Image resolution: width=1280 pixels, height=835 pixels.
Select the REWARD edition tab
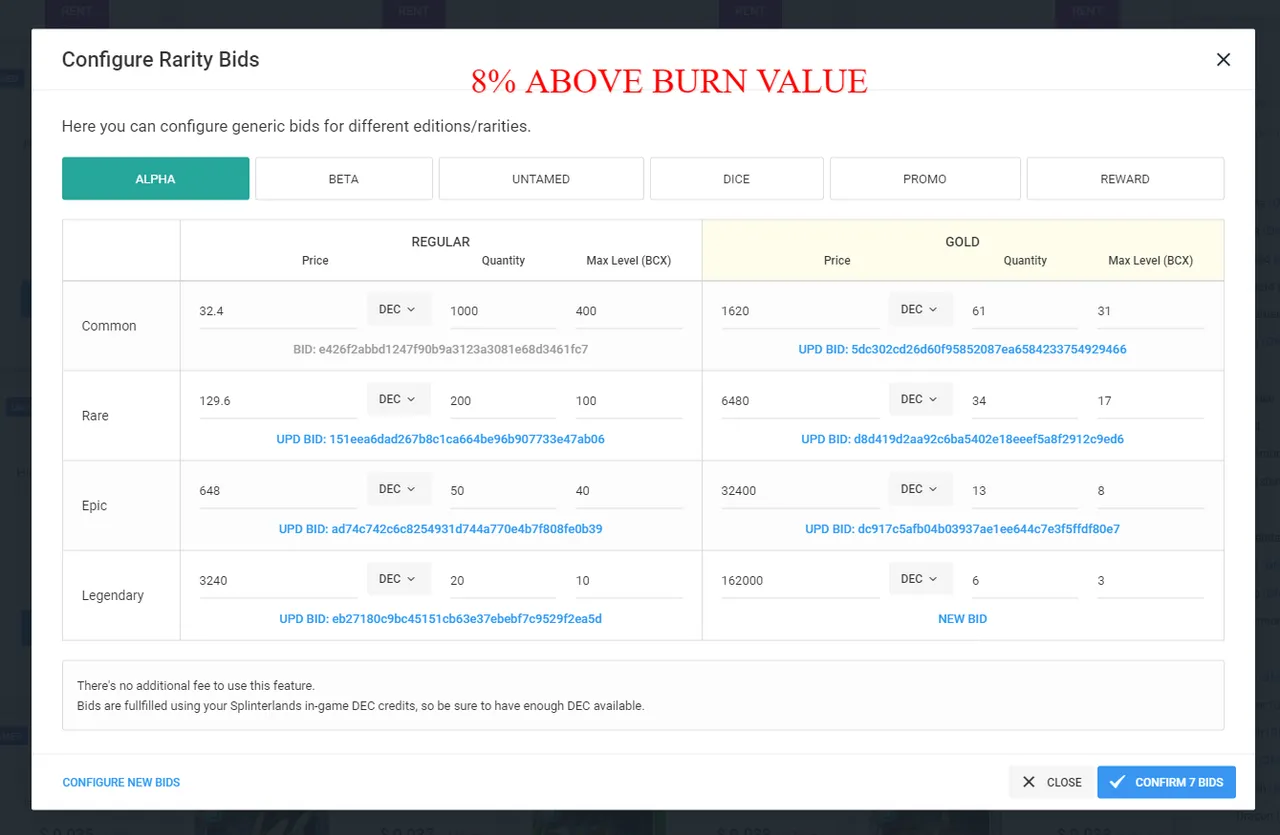(x=1125, y=179)
